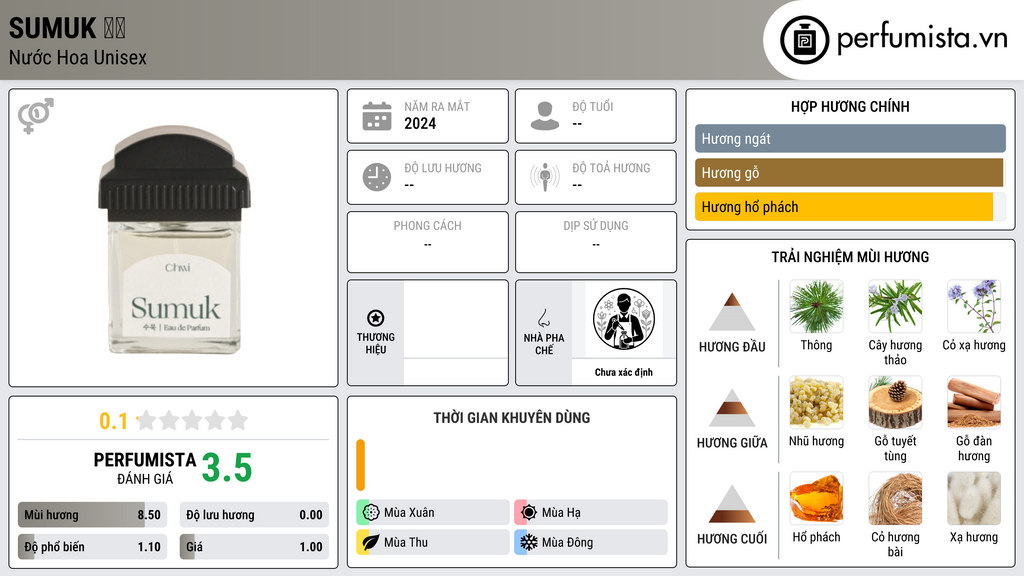Click the Hợp hương chính heading
Screen dimensions: 1024x576
pos(850,106)
